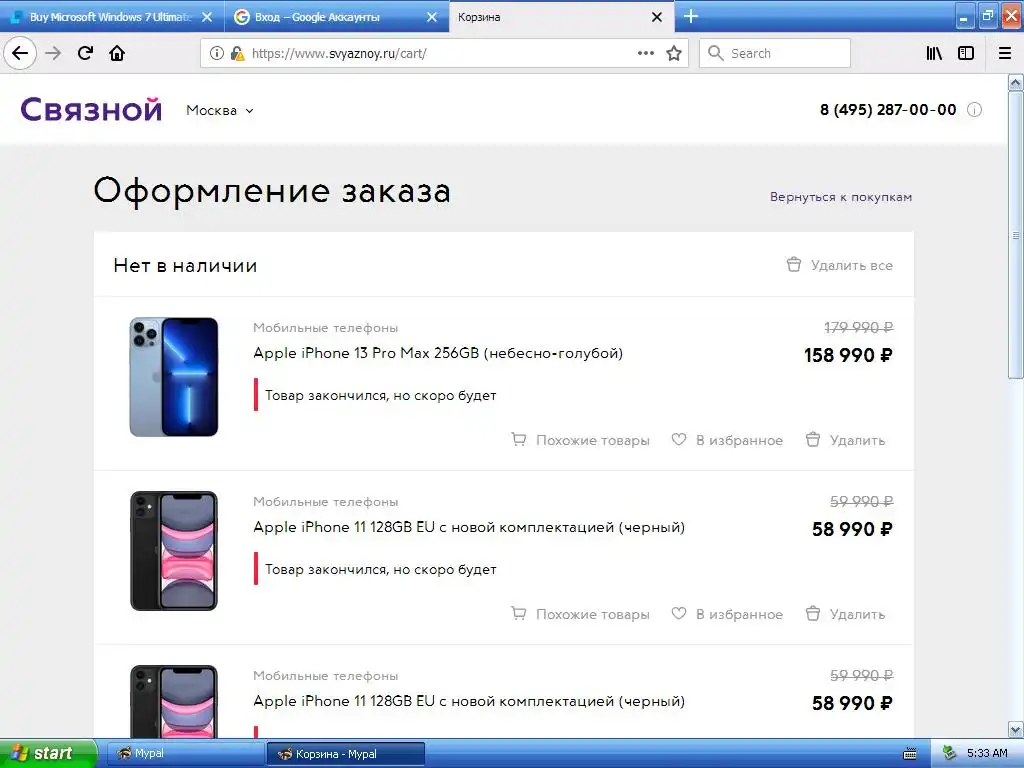
Task: Close the Buy Microsoft Windows 7 tab
Action: point(207,17)
